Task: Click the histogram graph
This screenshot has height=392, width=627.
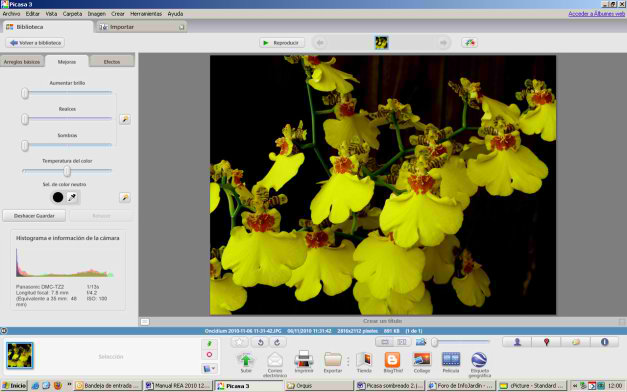Action: click(x=64, y=263)
